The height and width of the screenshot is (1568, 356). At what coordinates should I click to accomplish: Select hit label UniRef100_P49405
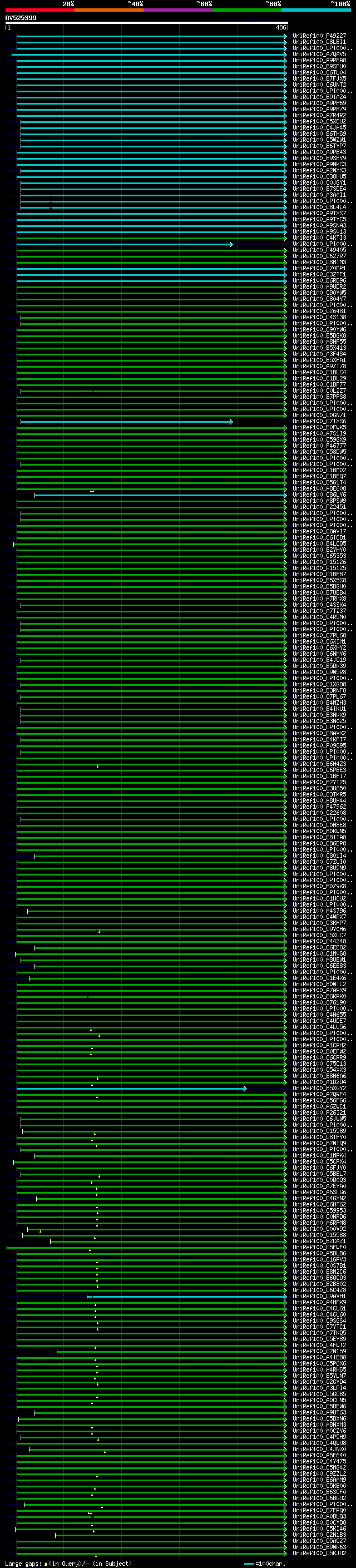[319, 250]
